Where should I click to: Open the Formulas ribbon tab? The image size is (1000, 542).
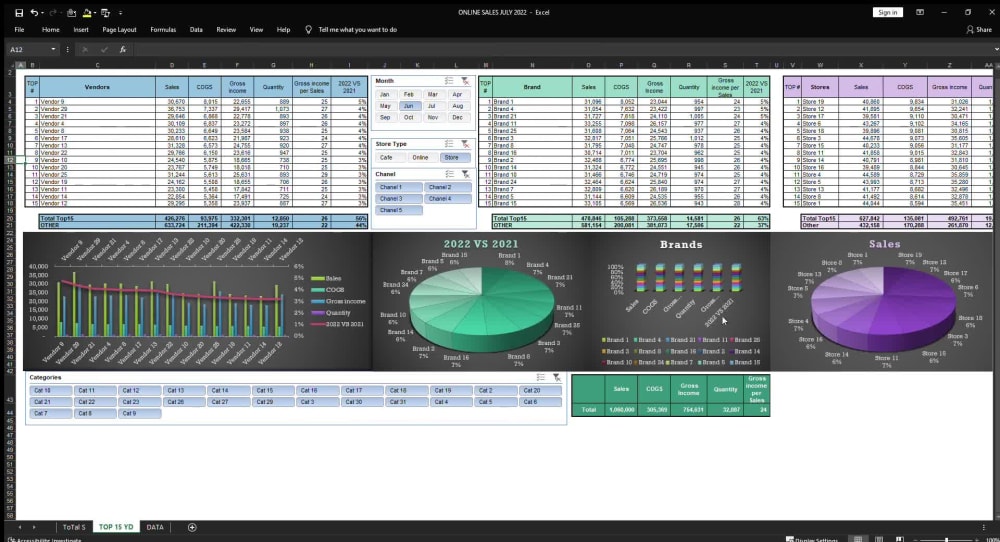point(163,29)
